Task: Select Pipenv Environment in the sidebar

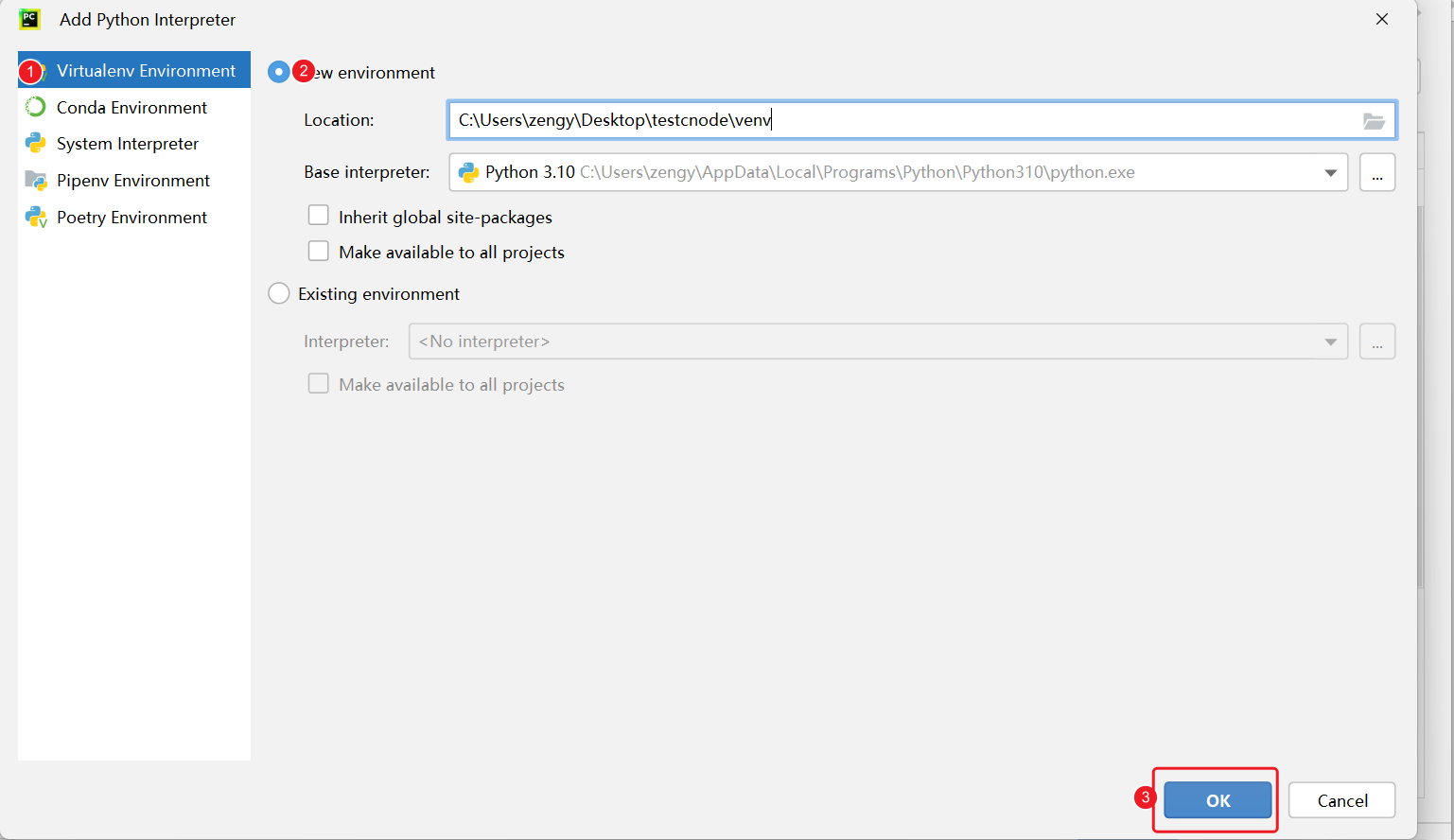Action: [134, 180]
